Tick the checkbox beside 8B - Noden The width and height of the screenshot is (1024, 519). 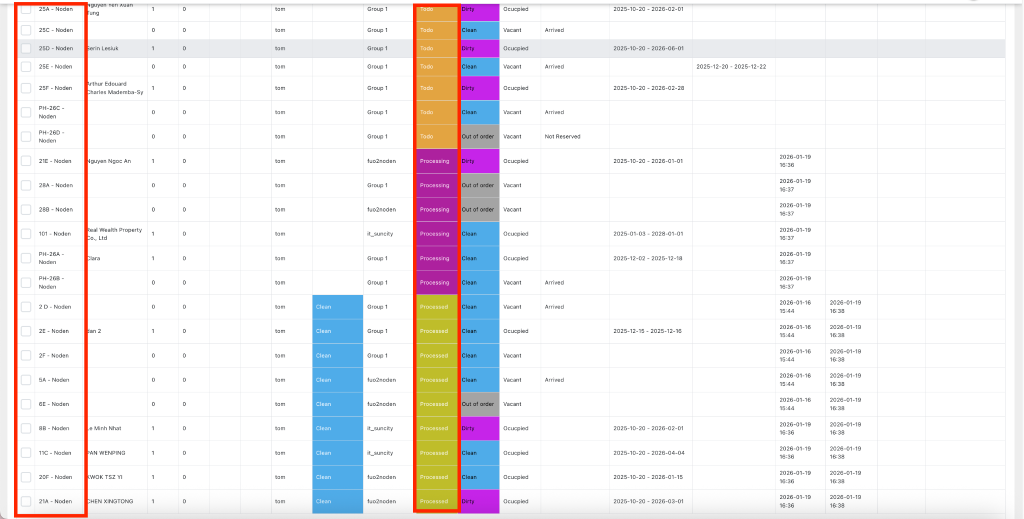click(26, 428)
